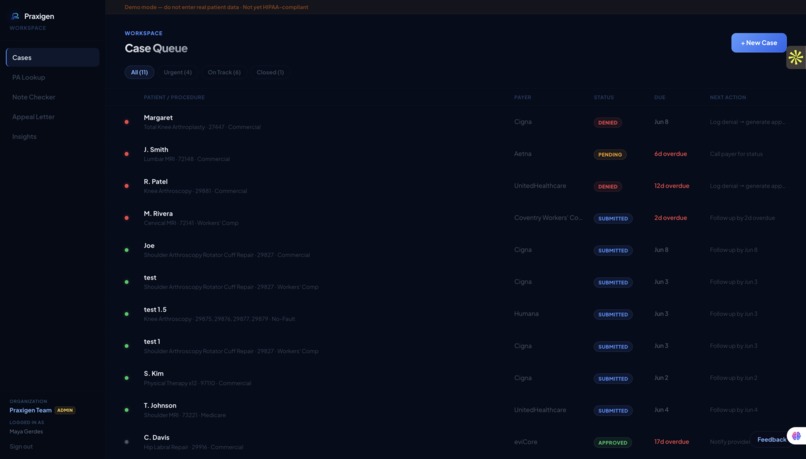Click the PATIENT / PROCEDURE column header
Image resolution: width=806 pixels, height=459 pixels.
click(174, 97)
